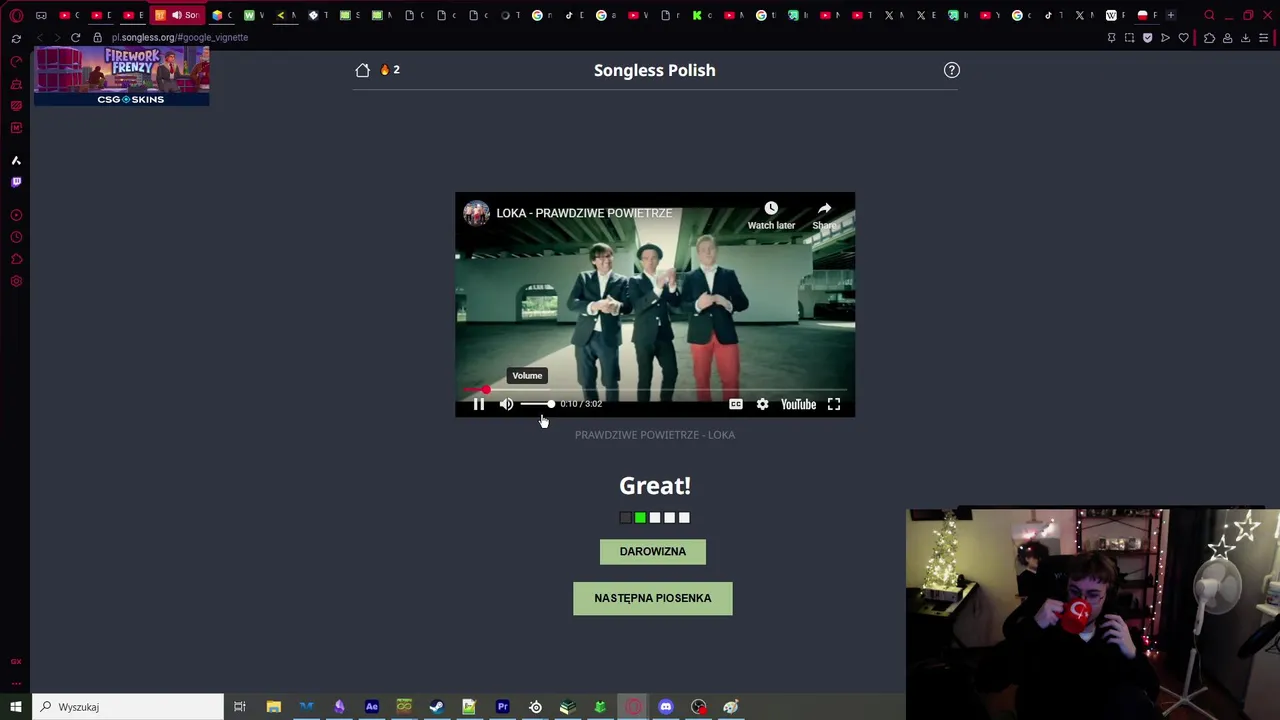Open the help question mark icon
Viewport: 1280px width, 720px height.
[x=951, y=70]
